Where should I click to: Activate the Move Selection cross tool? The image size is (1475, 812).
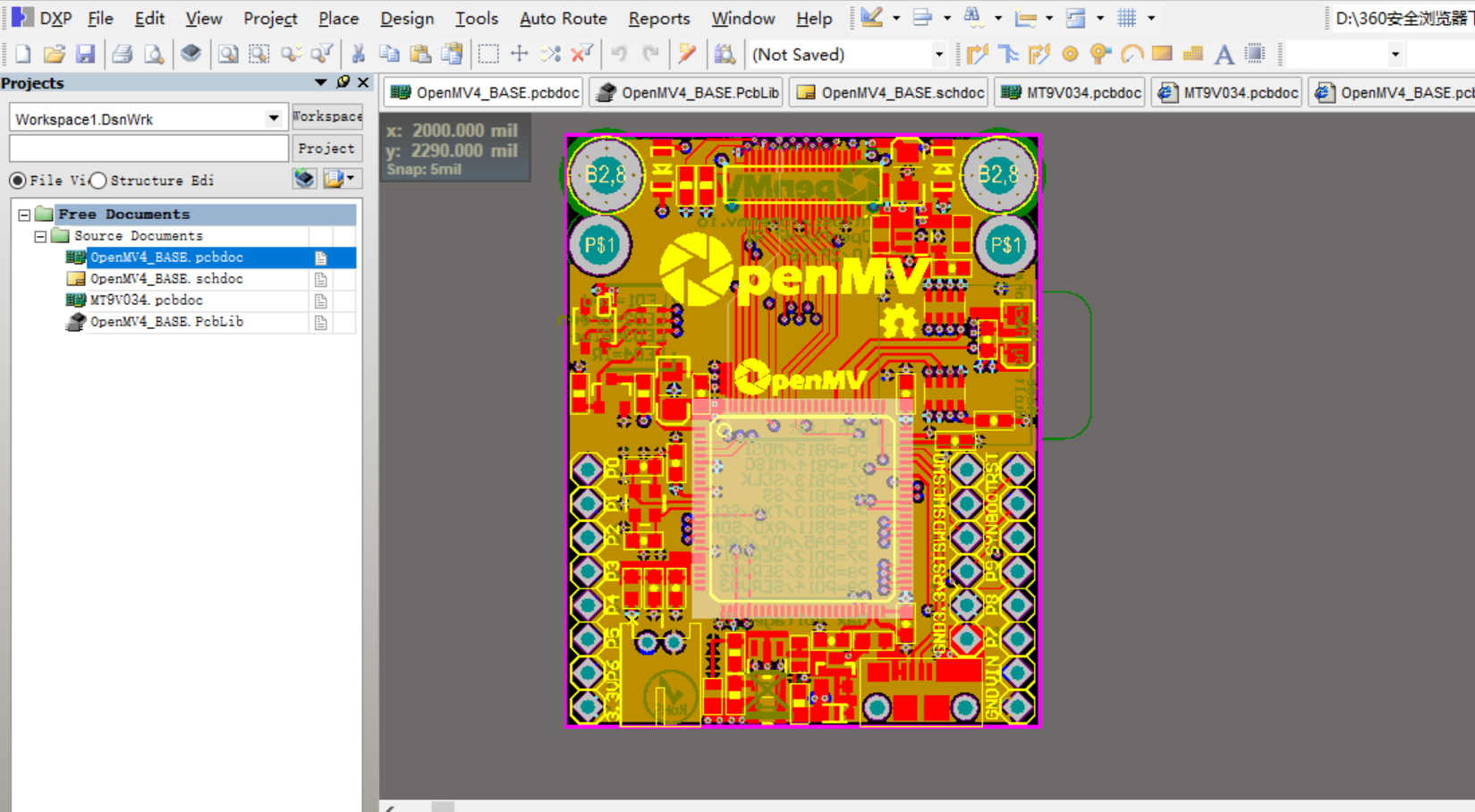click(x=520, y=55)
